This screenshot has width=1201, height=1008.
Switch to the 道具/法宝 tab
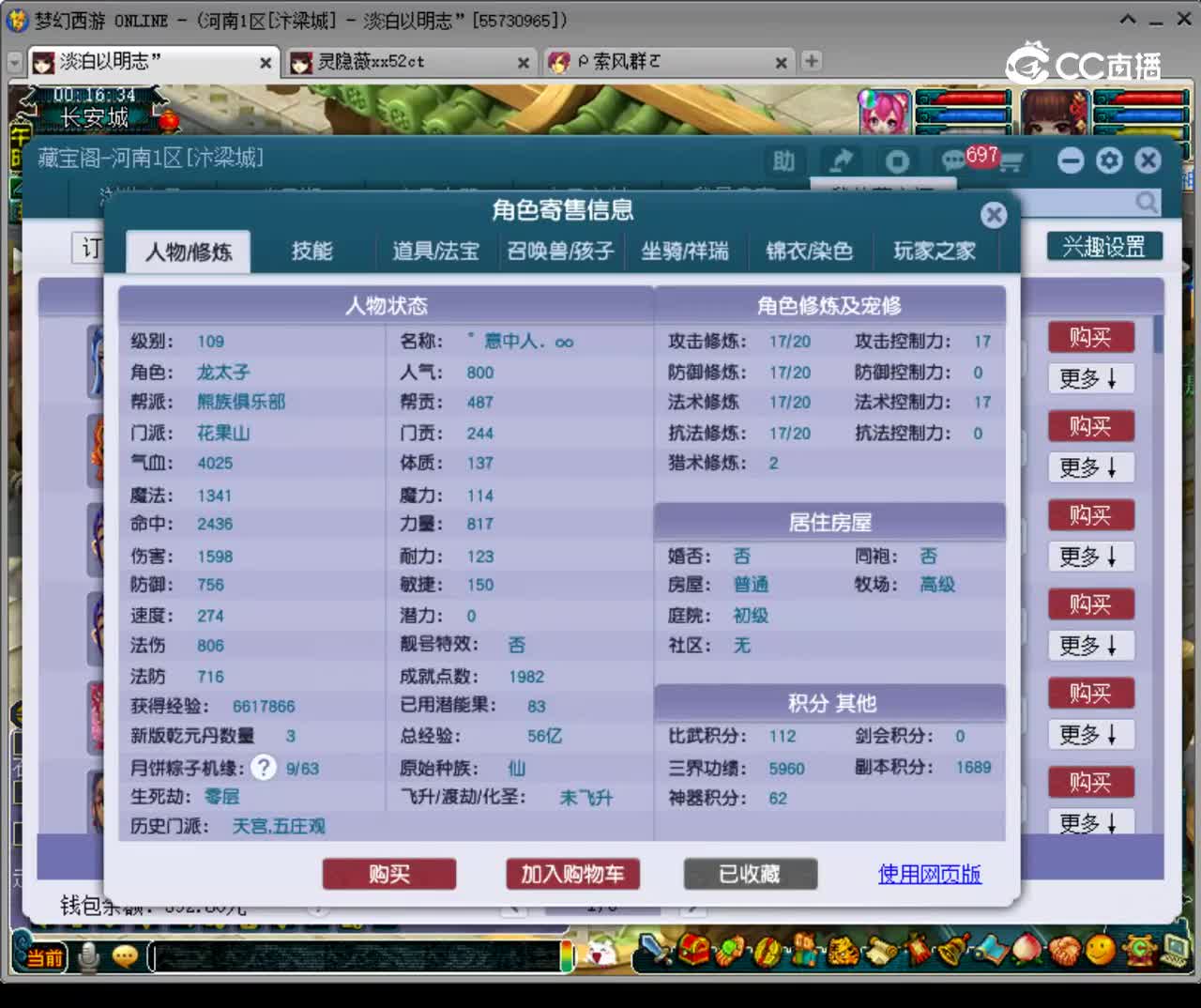coord(435,252)
